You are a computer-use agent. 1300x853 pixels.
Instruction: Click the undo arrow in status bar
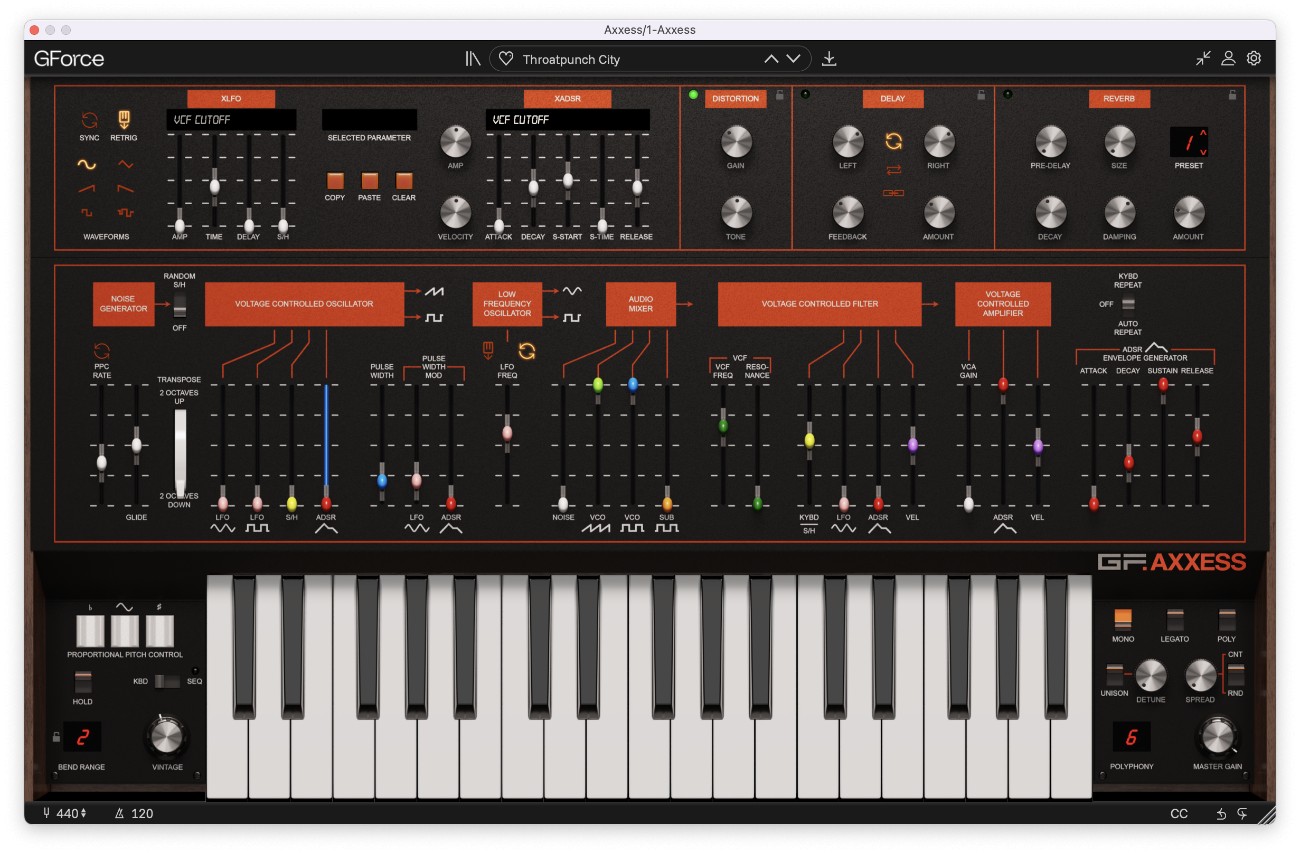pos(1221,813)
